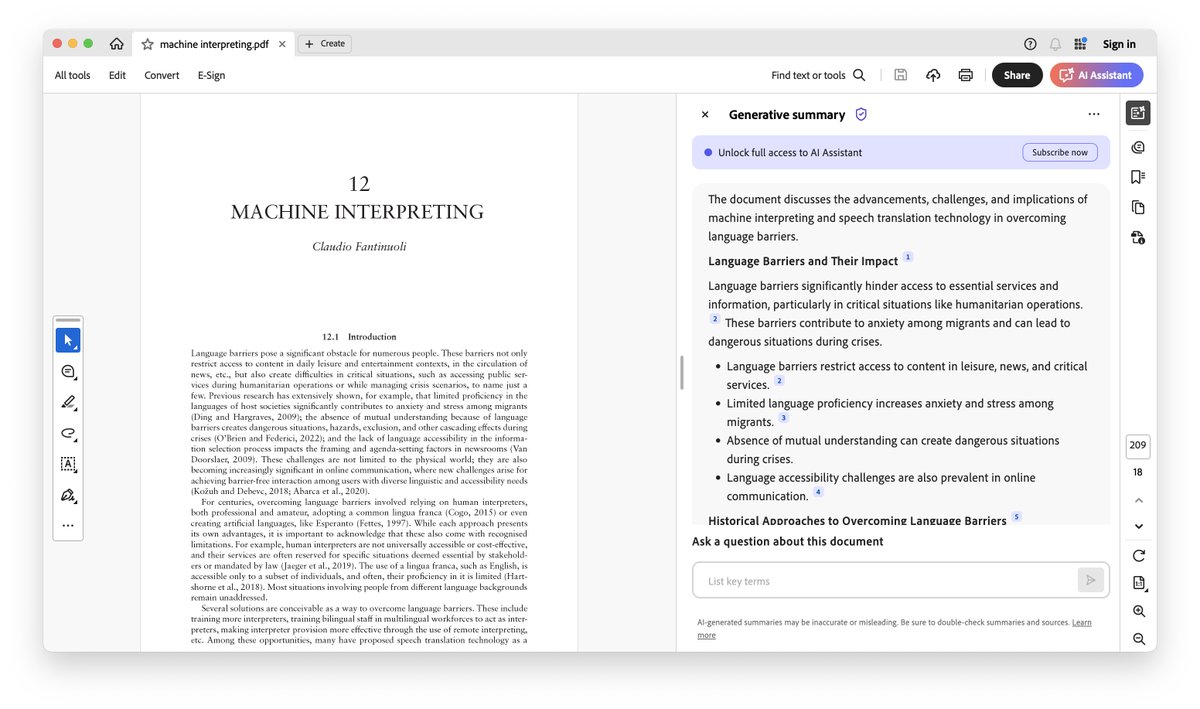This screenshot has width=1200, height=709.
Task: Toggle Generative summary panel icon in right rail
Action: (x=1138, y=113)
